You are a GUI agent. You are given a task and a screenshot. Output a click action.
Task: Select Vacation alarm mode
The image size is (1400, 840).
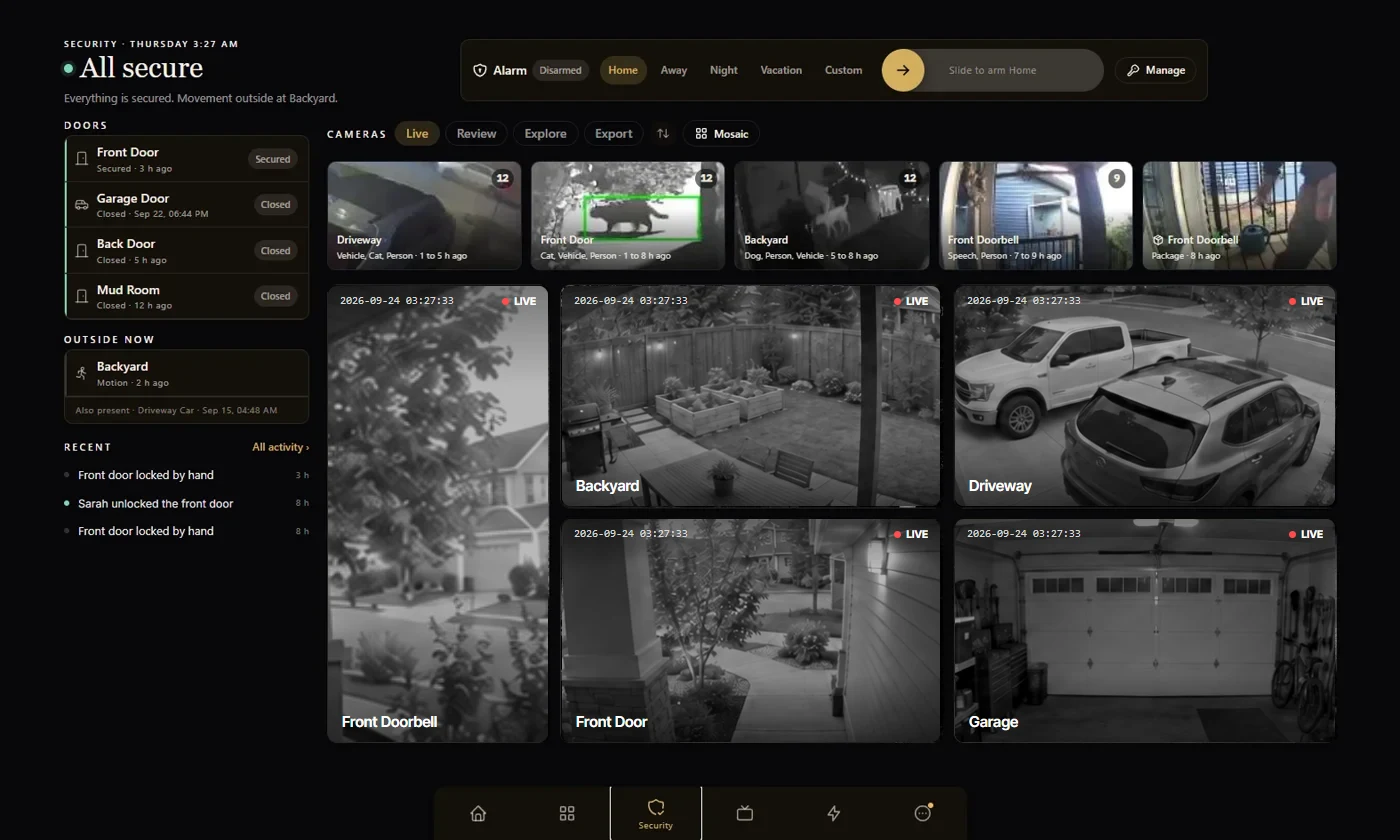pyautogui.click(x=781, y=70)
